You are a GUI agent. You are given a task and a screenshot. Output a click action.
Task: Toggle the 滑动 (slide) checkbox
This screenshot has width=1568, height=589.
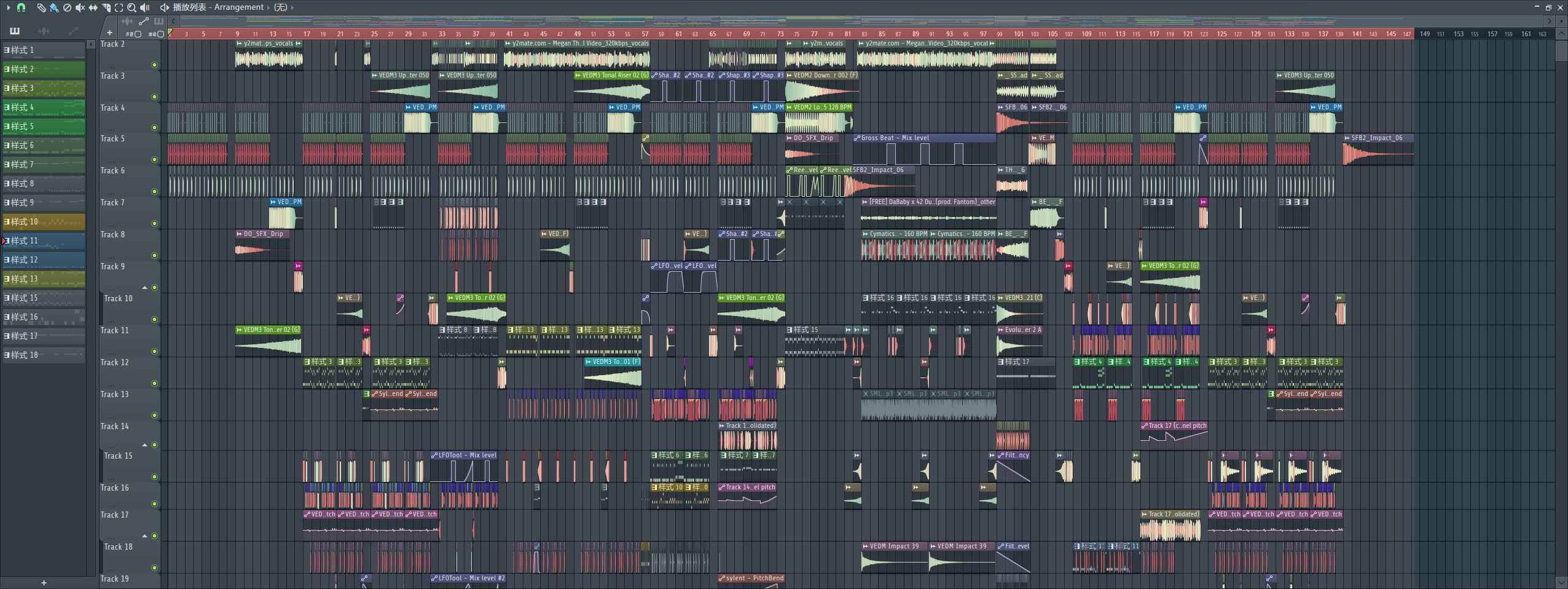pyautogui.click(x=160, y=34)
